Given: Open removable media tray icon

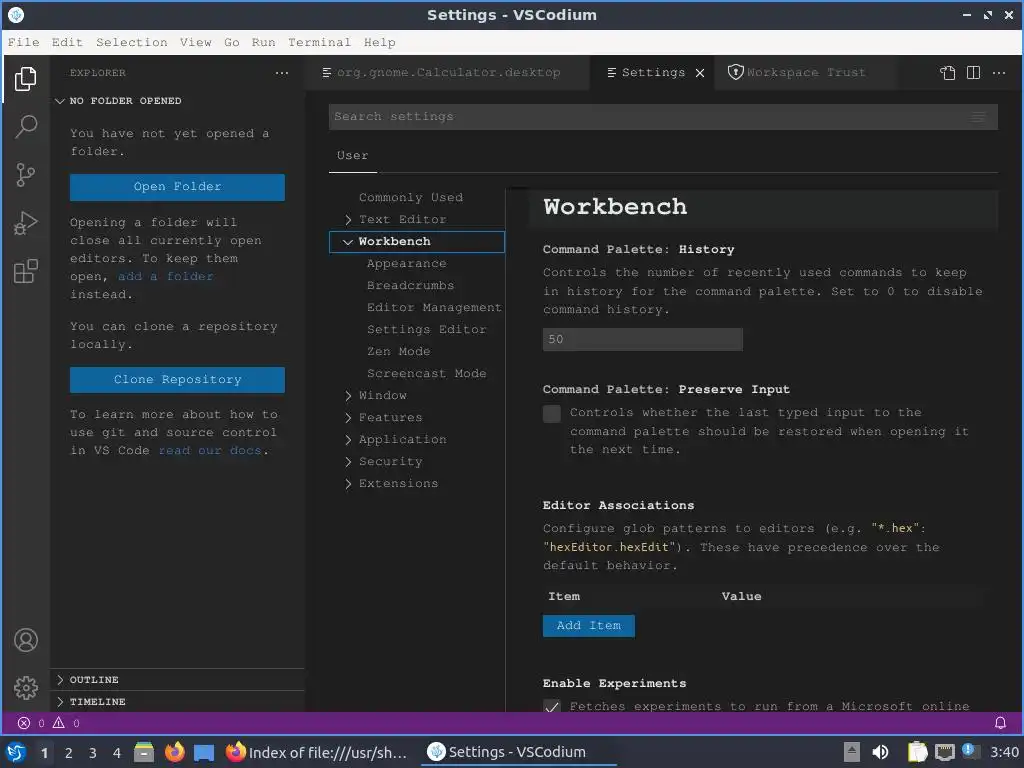Looking at the screenshot, I should point(851,752).
